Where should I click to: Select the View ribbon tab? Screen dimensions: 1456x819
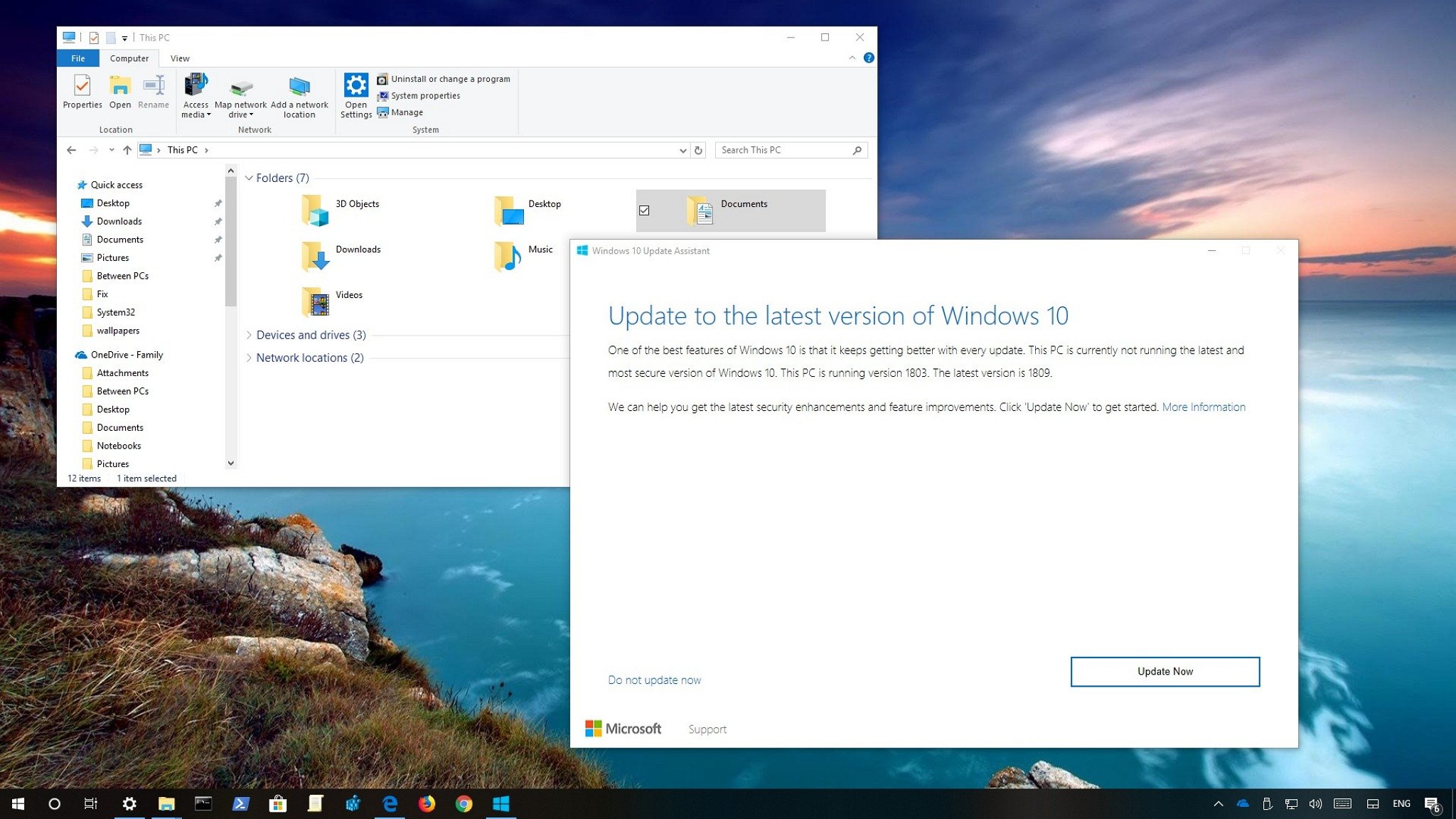(178, 58)
